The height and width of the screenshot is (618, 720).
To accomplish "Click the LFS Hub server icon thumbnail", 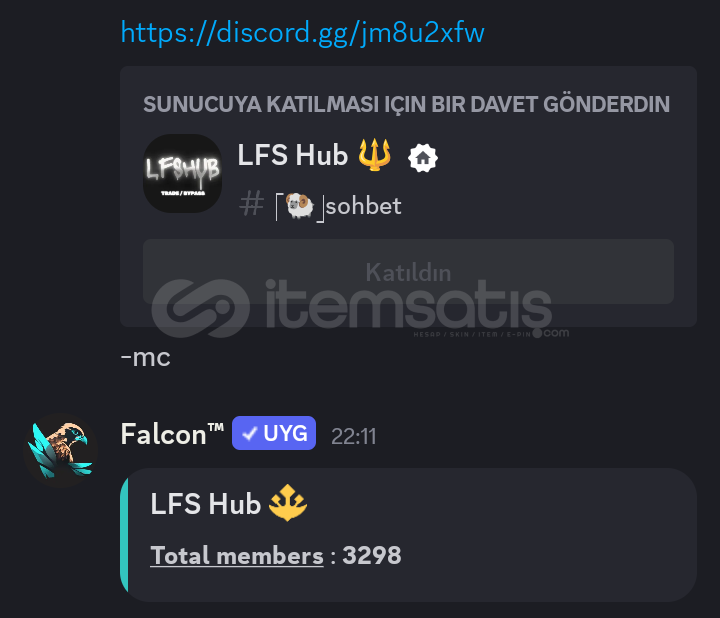I will click(x=182, y=173).
